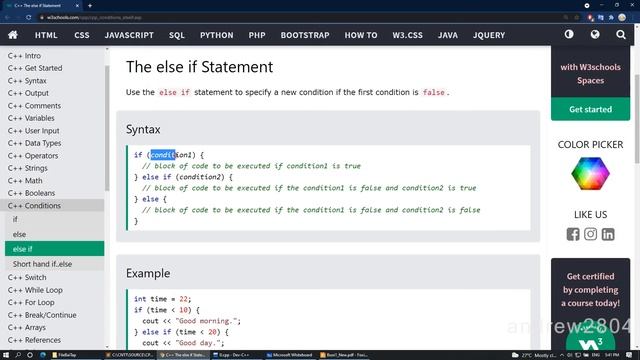Open the PHP tutorial menu

[257, 35]
